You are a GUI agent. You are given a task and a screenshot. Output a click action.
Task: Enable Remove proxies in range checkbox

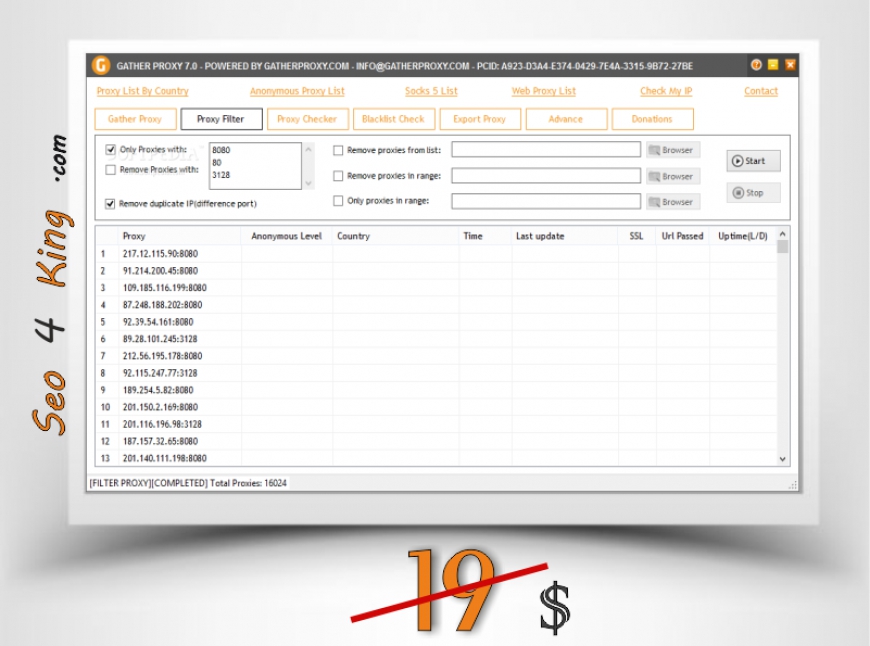click(x=338, y=176)
